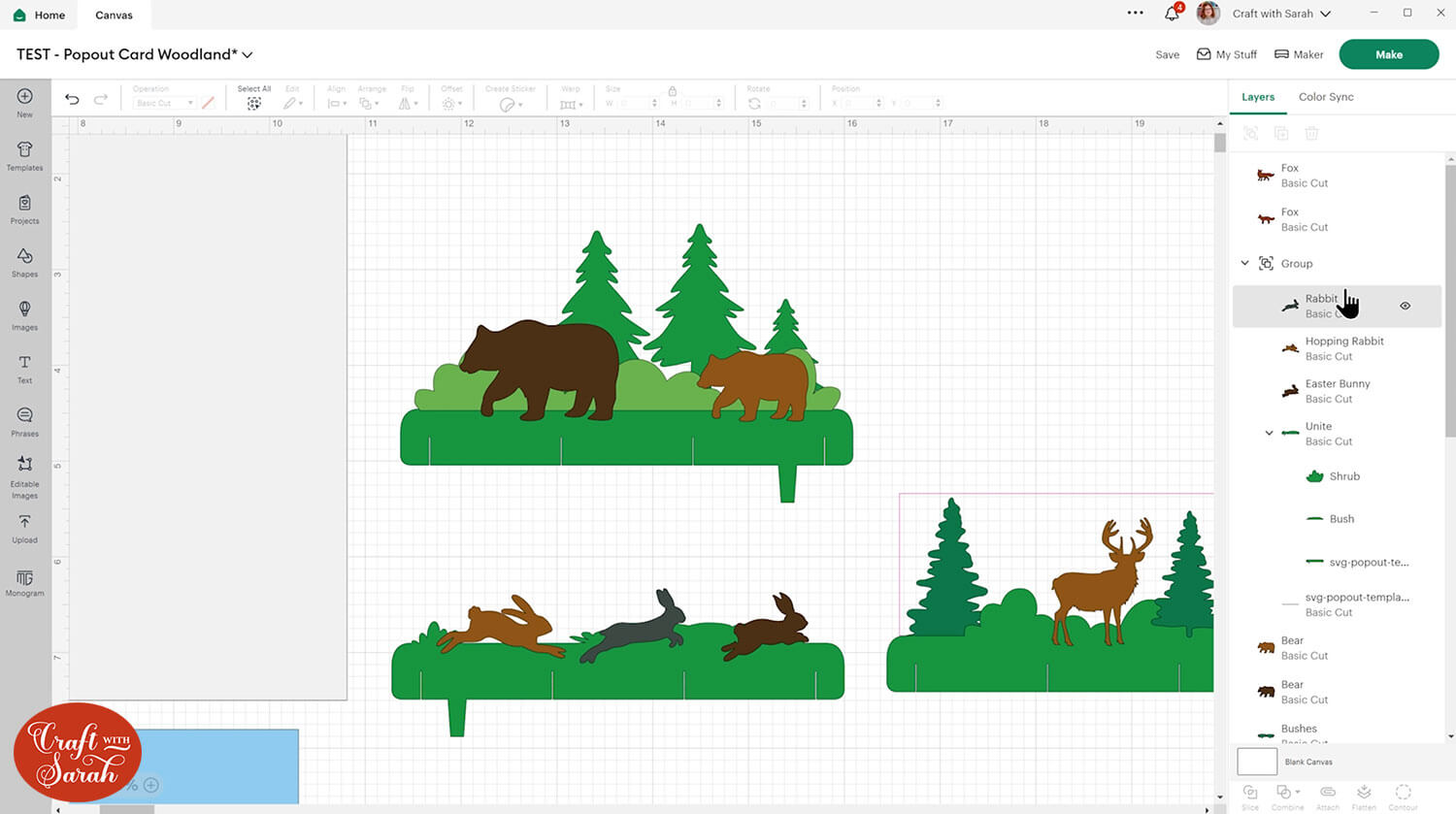Screen dimensions: 1456x814
Task: Open the Templates panel
Action: tap(24, 154)
